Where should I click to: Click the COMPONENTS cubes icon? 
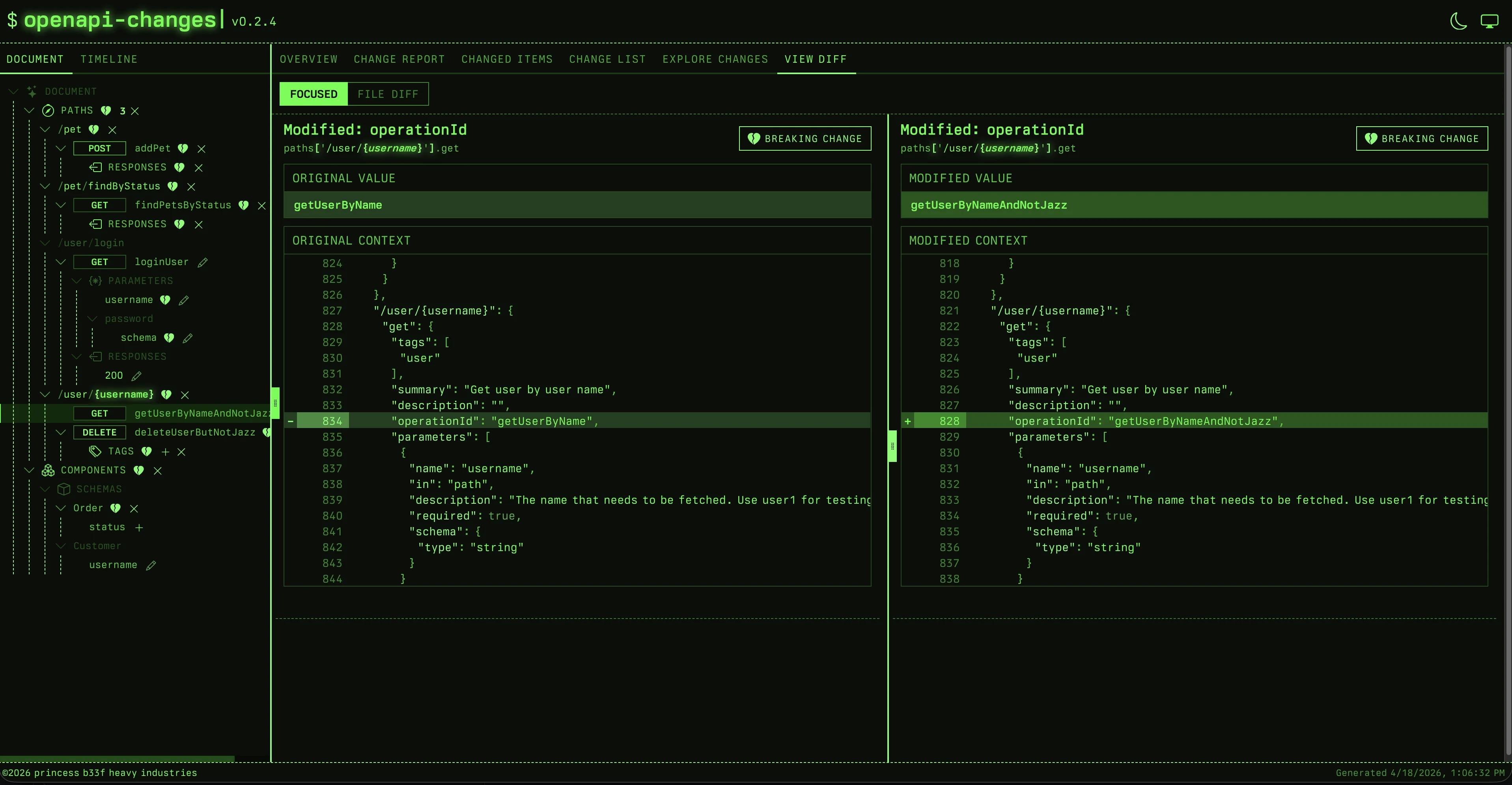click(48, 470)
